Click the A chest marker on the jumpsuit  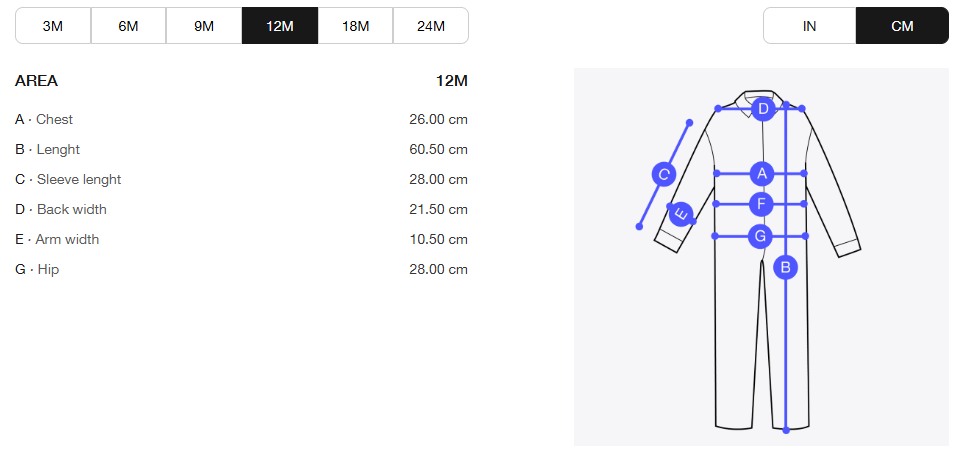click(762, 174)
